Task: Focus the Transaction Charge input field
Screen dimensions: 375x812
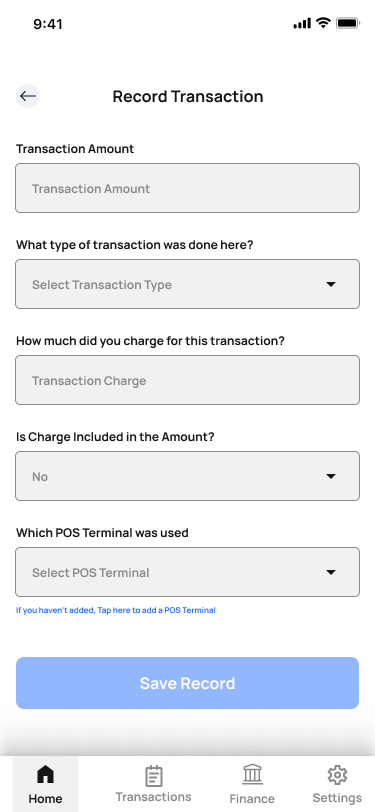Action: pos(188,380)
